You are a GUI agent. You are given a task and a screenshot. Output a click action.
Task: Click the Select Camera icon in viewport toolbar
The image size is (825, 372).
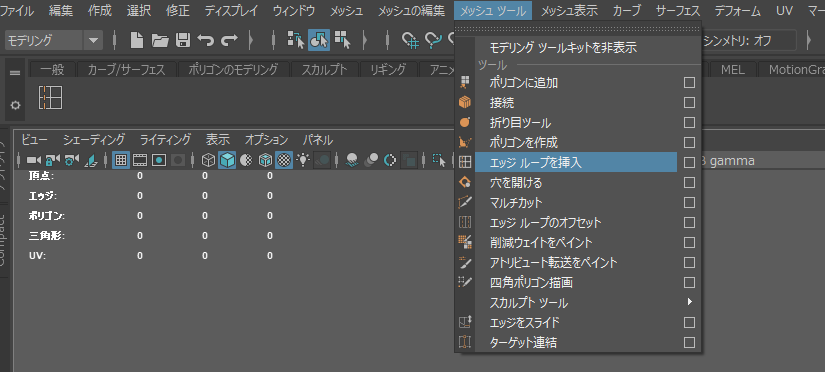point(34,160)
